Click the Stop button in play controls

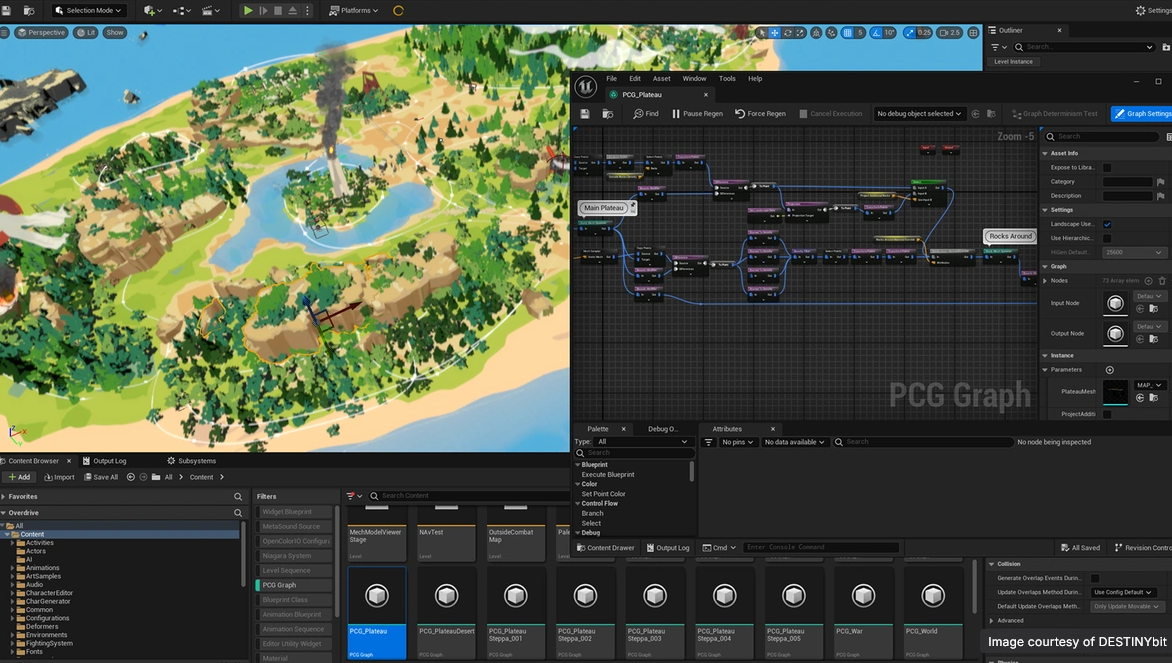click(x=278, y=10)
